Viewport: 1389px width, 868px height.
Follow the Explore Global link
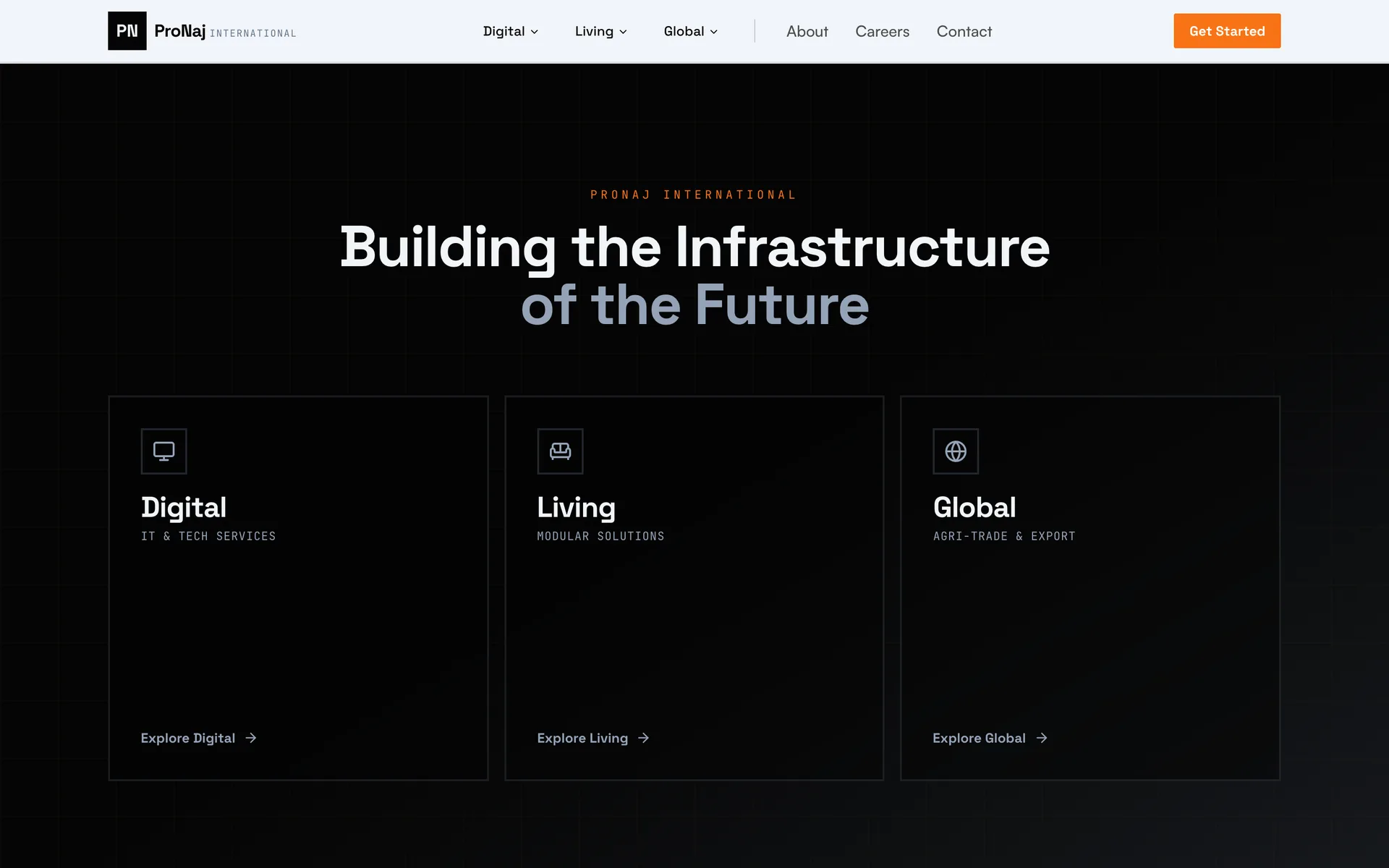click(990, 738)
